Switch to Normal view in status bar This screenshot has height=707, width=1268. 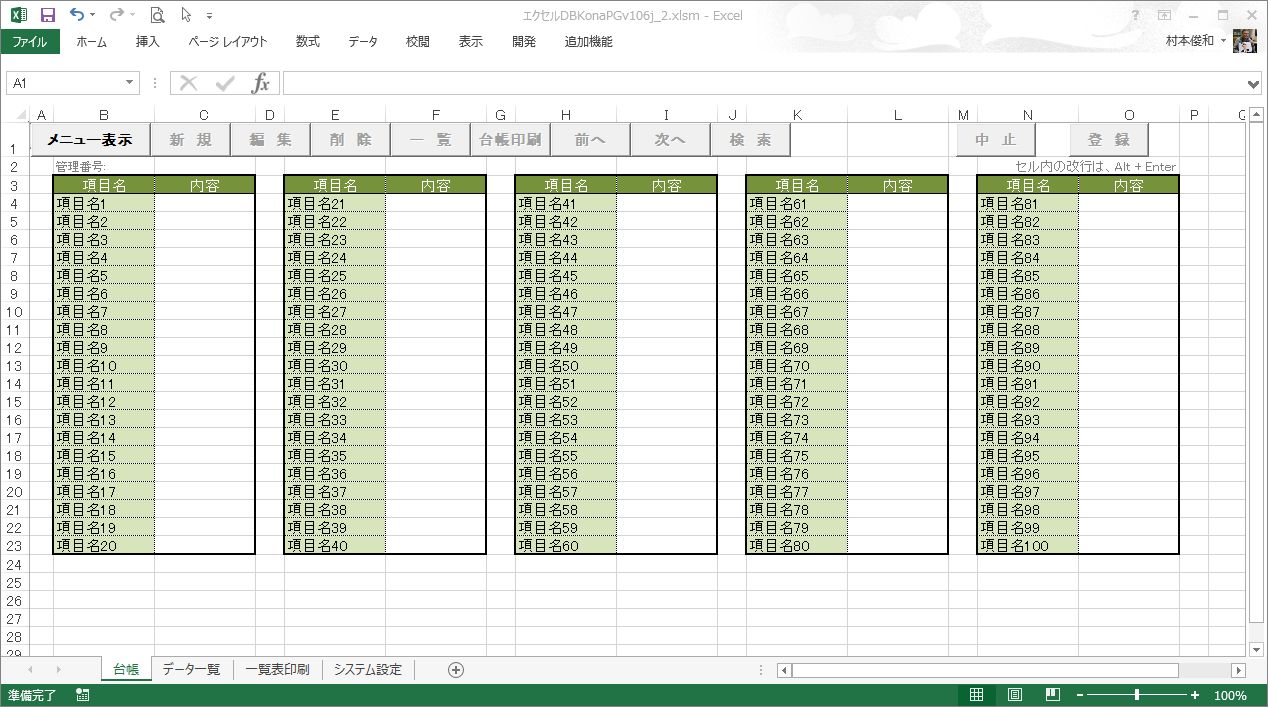[x=977, y=695]
